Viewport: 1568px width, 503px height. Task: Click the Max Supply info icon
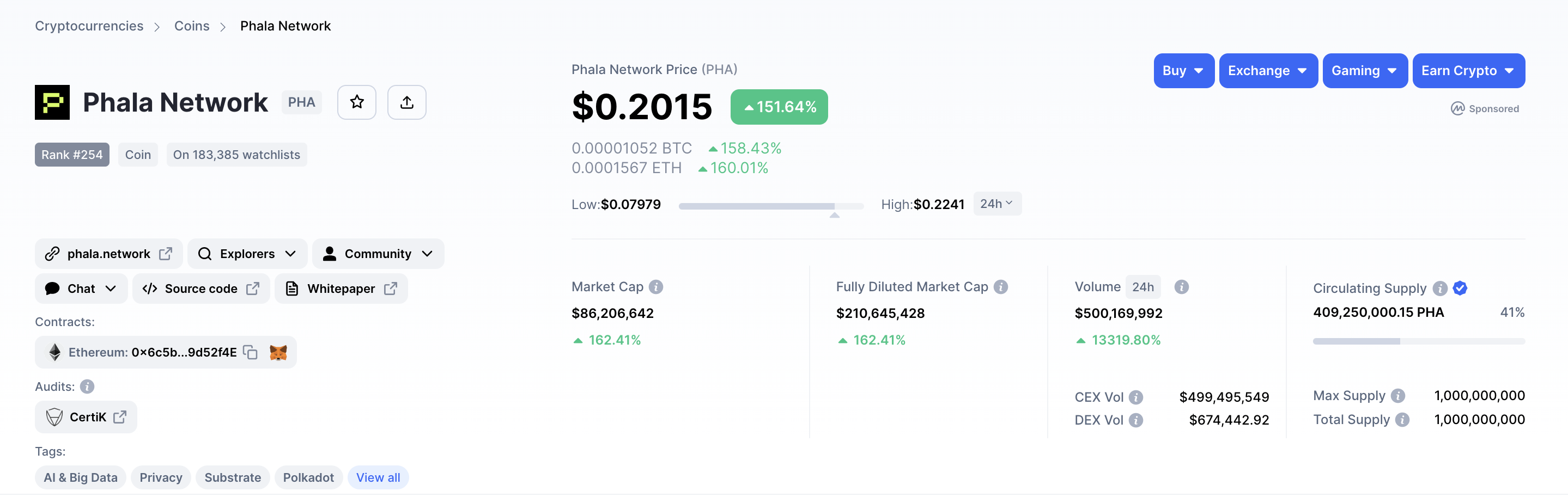point(1398,396)
